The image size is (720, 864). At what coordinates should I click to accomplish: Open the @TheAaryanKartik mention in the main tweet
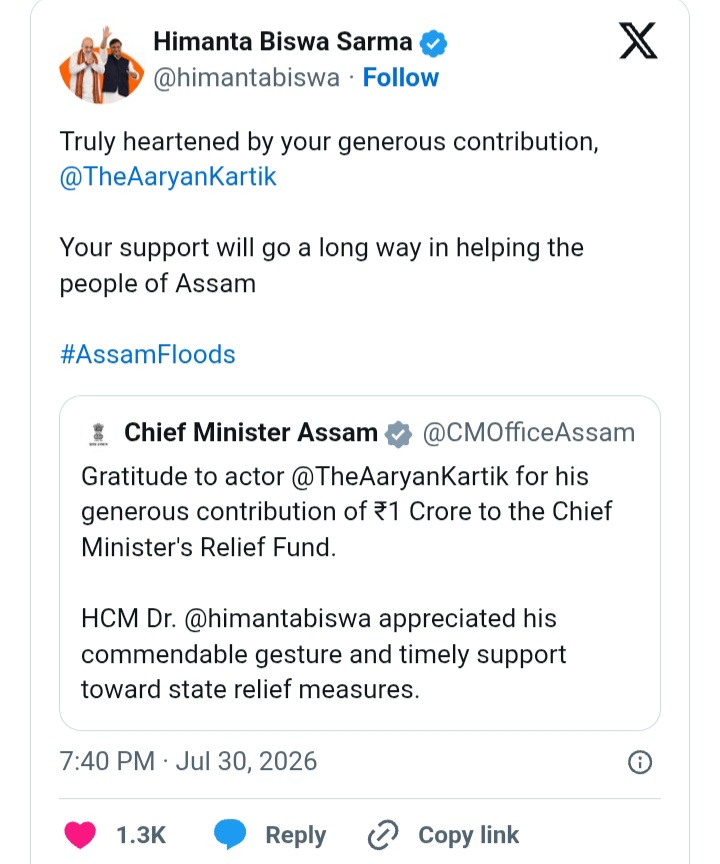coord(168,177)
